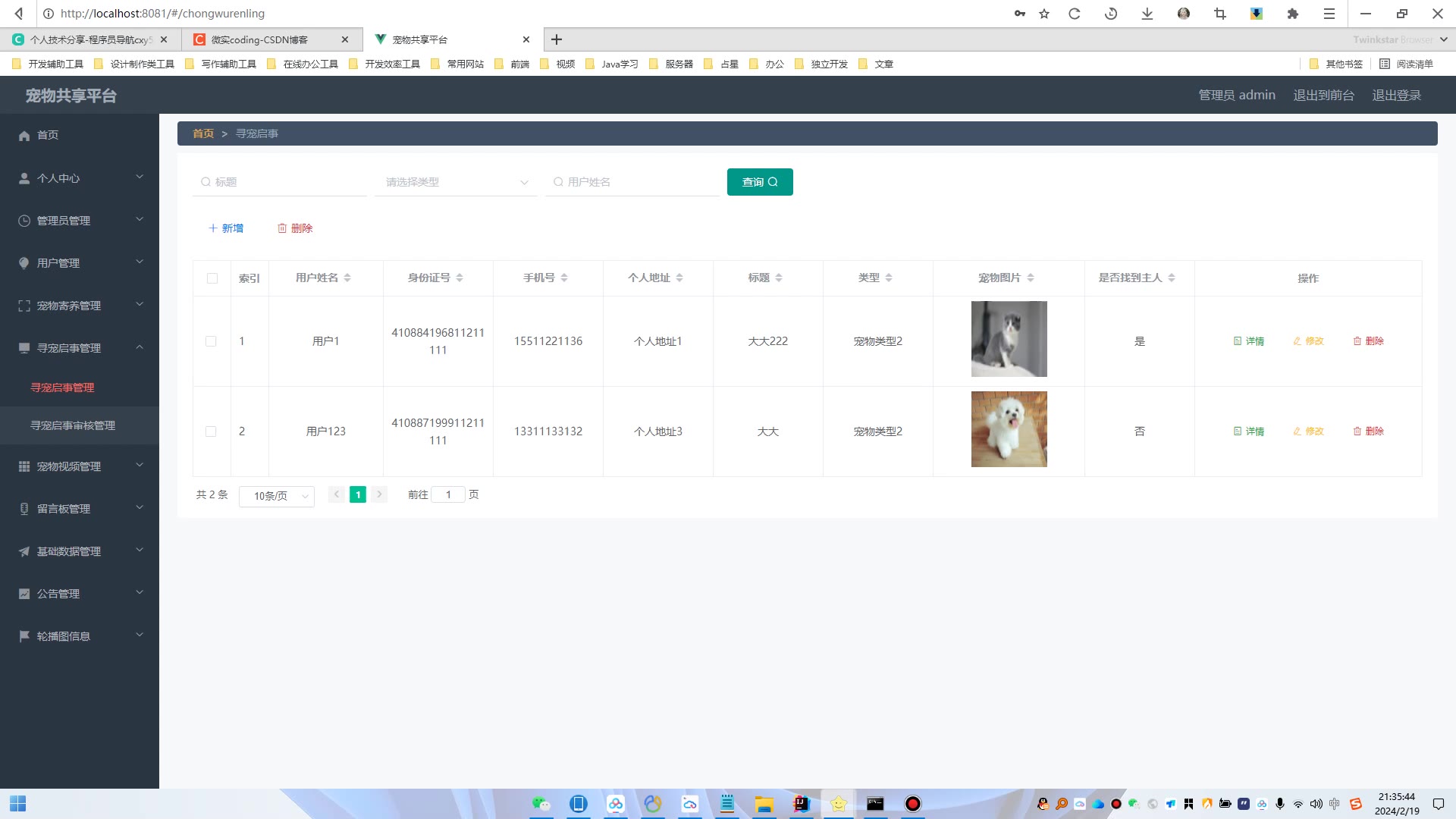
Task: Focus the 前往 page jump input
Action: pos(448,494)
